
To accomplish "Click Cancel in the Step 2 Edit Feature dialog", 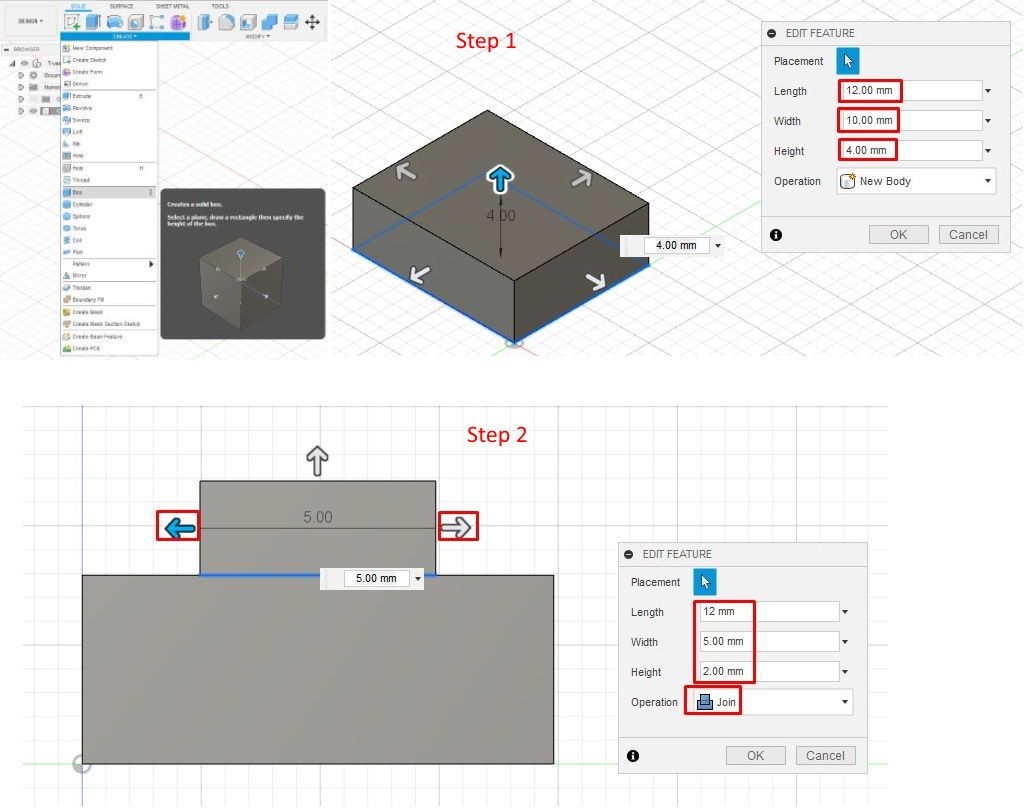I will pos(825,755).
